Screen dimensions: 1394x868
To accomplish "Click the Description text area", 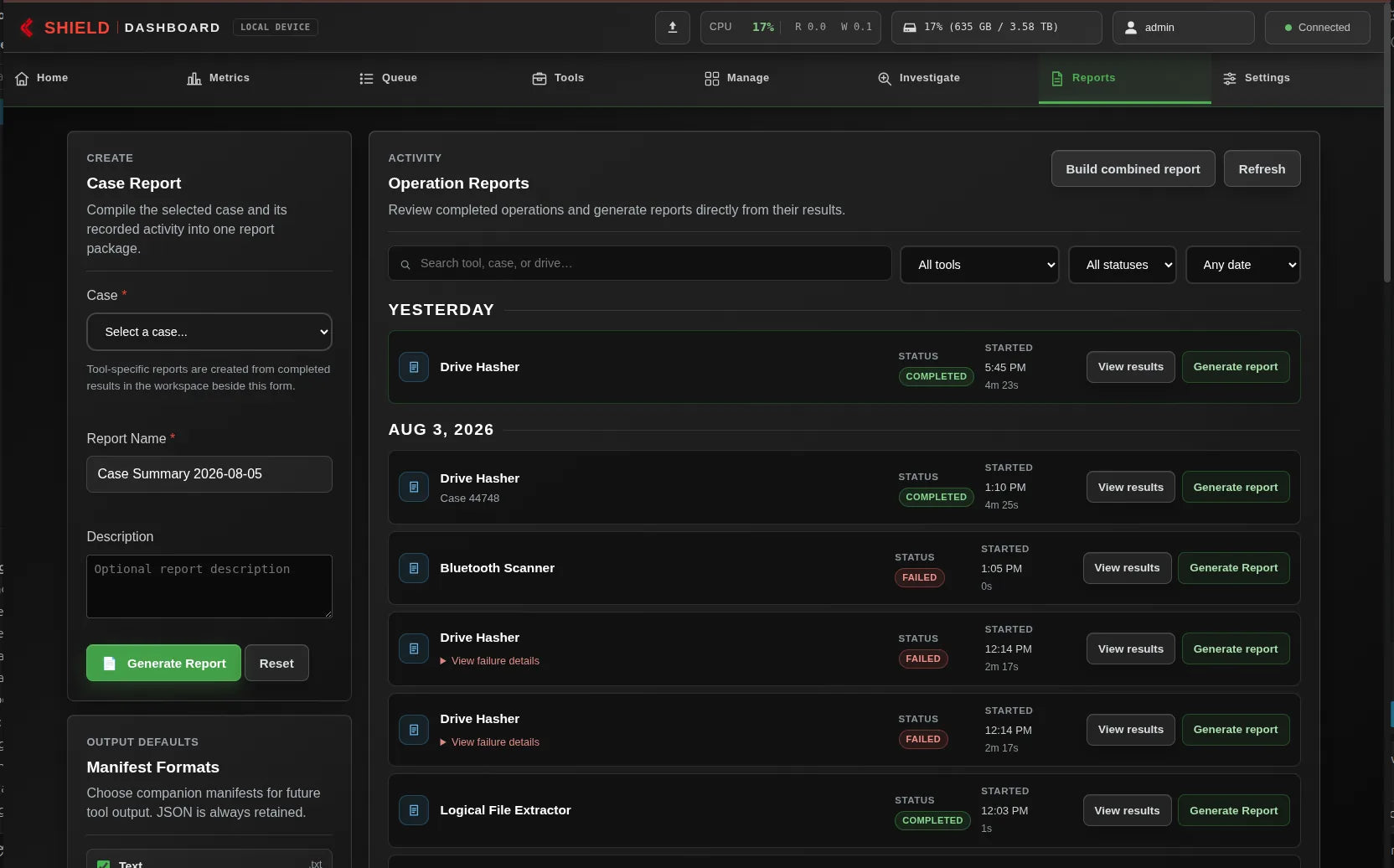I will [209, 586].
